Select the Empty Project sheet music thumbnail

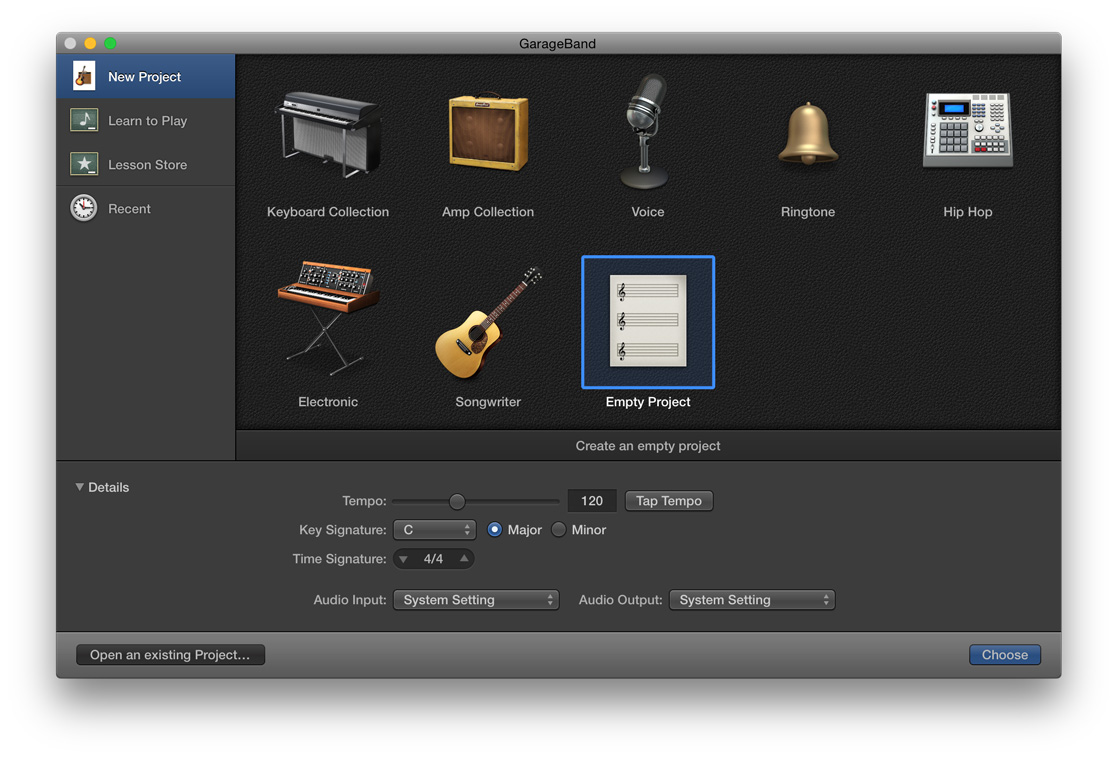[648, 321]
